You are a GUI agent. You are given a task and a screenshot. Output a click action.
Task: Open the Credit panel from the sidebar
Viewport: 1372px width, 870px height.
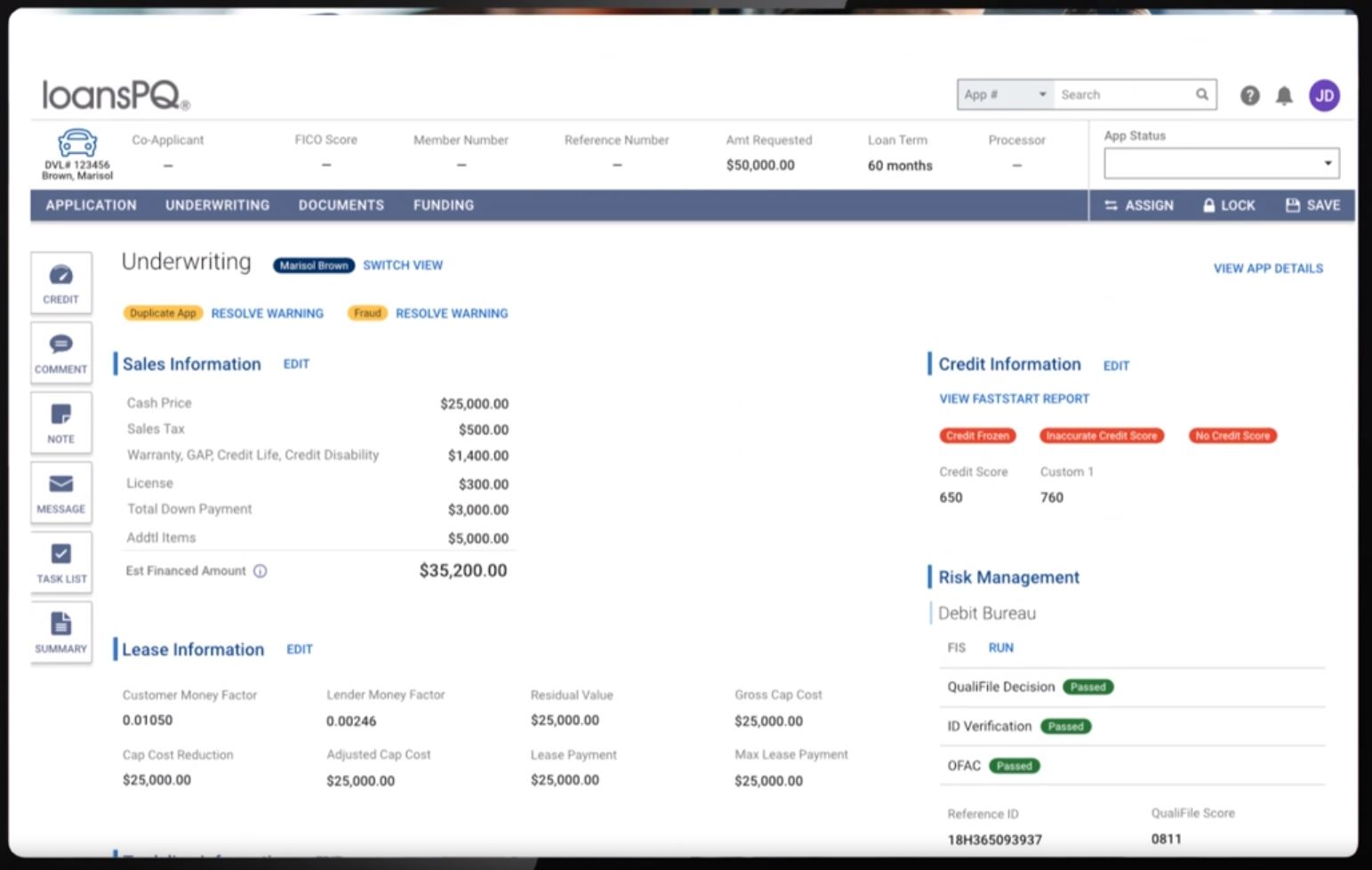click(60, 283)
